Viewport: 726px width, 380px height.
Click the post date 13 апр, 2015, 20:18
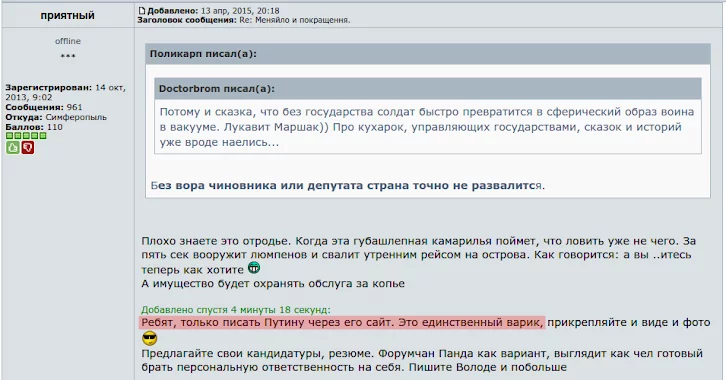click(240, 11)
